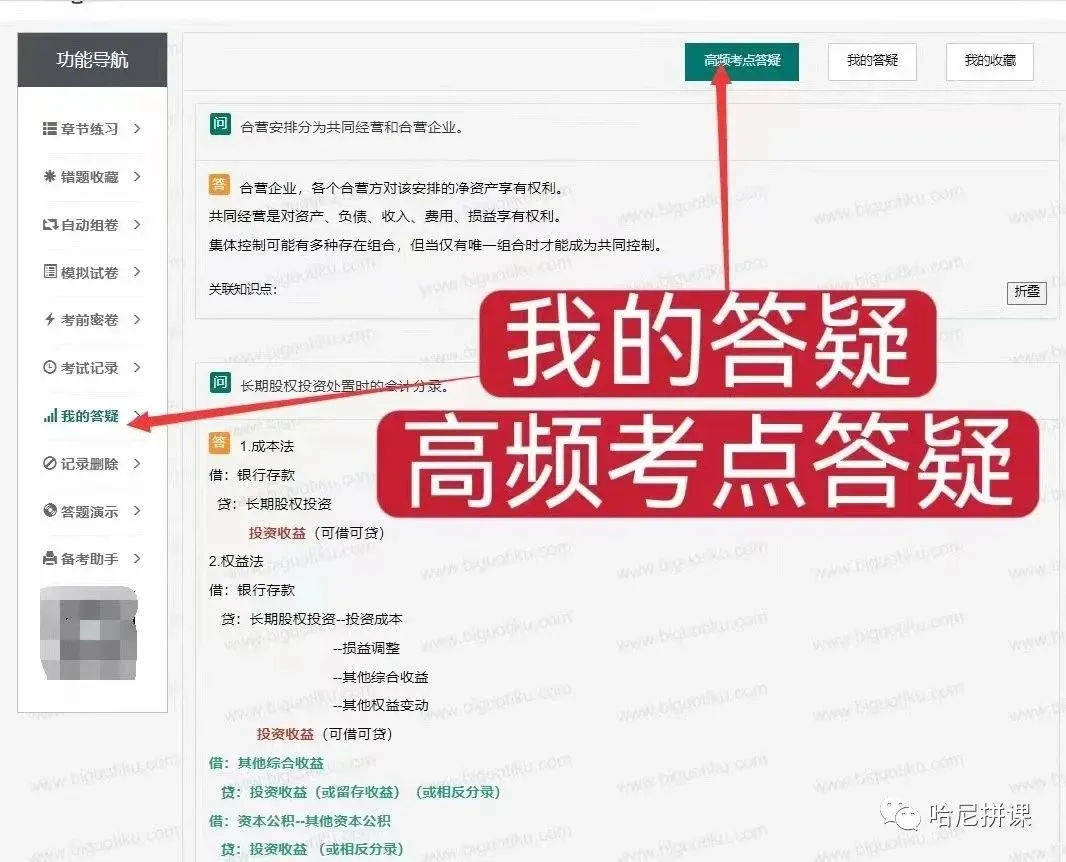Click the --其他综合收益 line
This screenshot has width=1066, height=862.
tap(381, 677)
